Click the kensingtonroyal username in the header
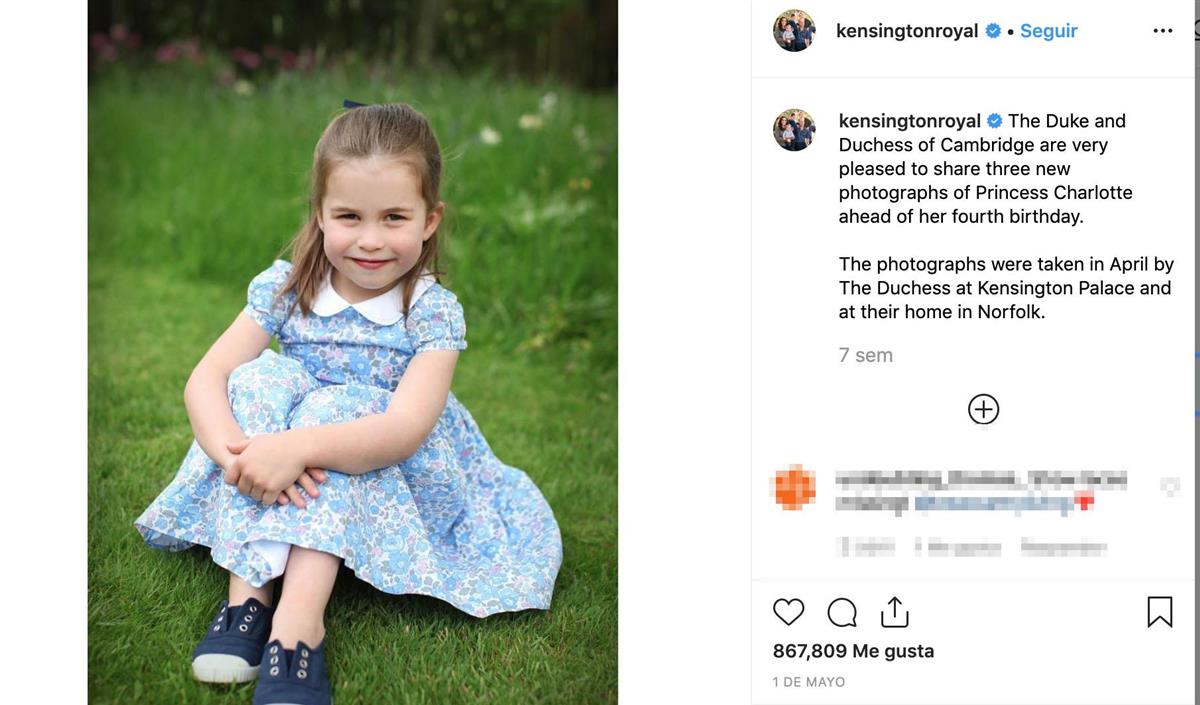Screen dimensions: 1200x705 (x=907, y=31)
